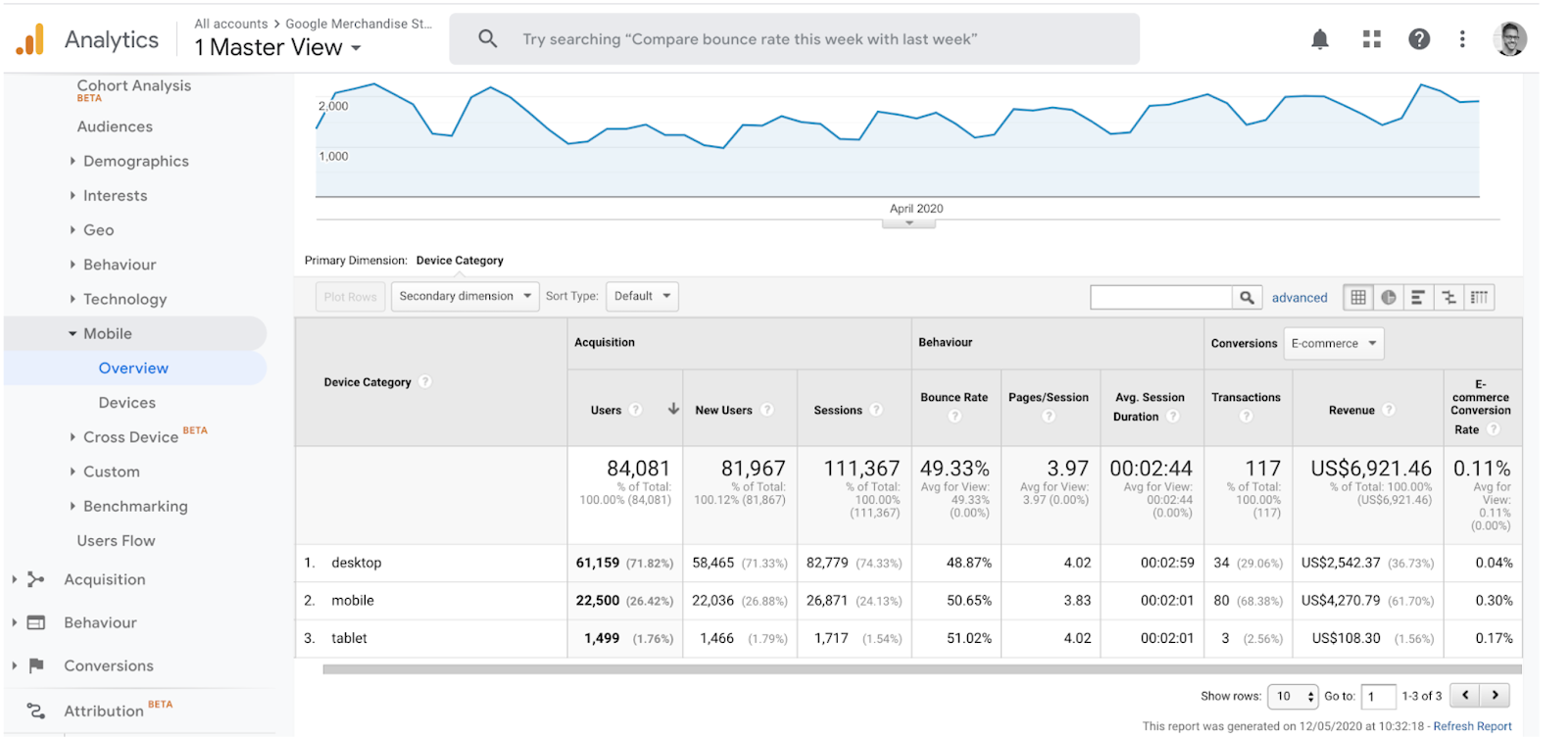
Task: Click the All accounts breadcrumb link
Action: coord(231,24)
